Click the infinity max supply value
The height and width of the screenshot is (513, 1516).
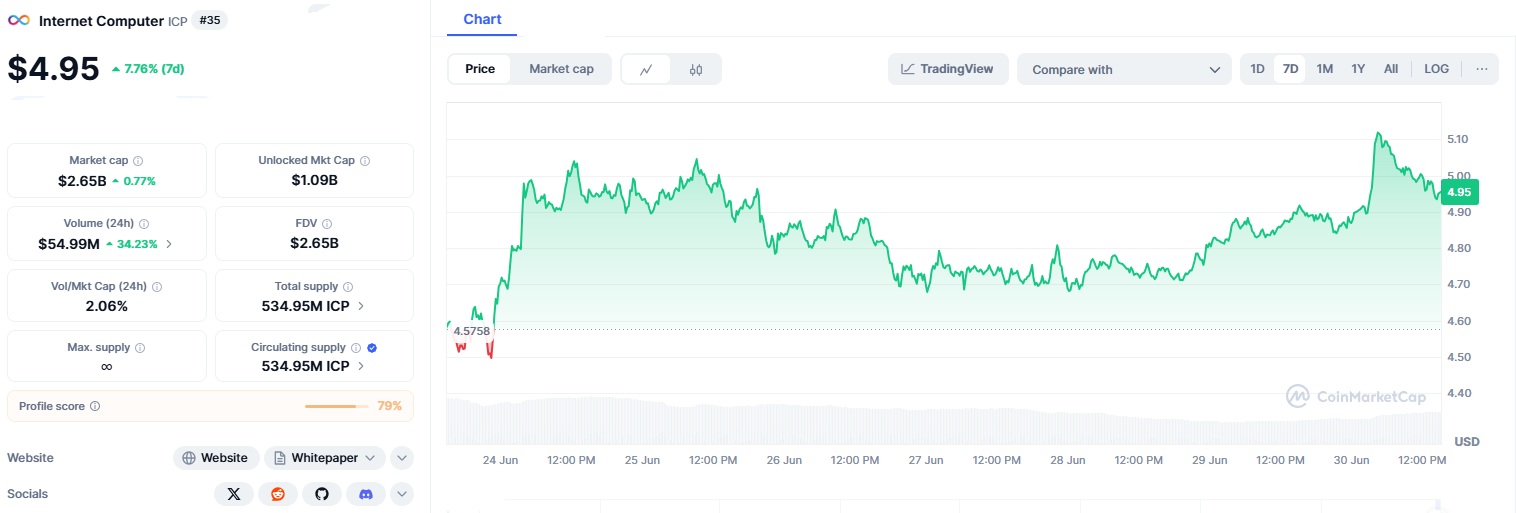pyautogui.click(x=107, y=367)
